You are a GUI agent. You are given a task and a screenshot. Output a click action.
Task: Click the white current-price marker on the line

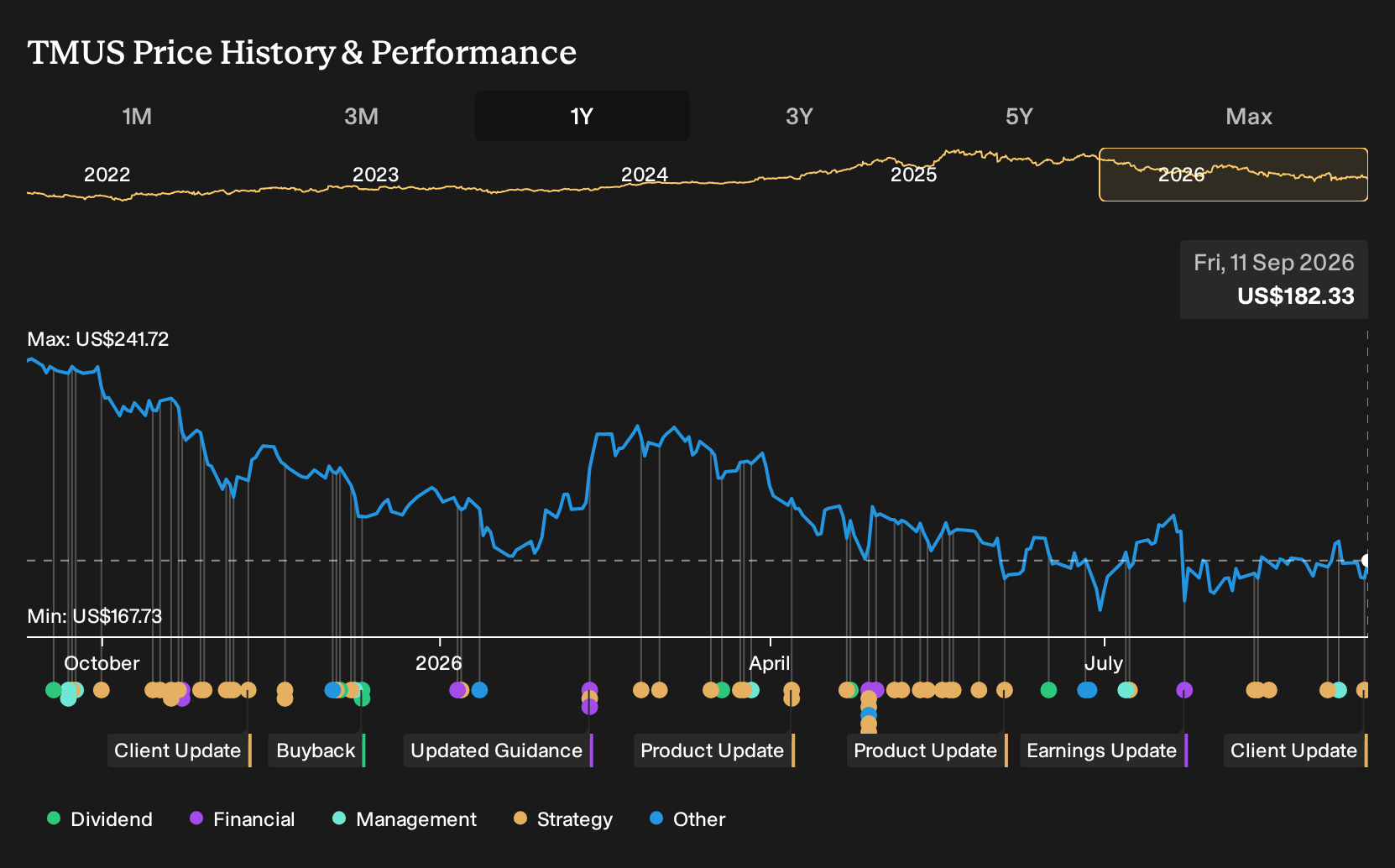(x=1366, y=561)
